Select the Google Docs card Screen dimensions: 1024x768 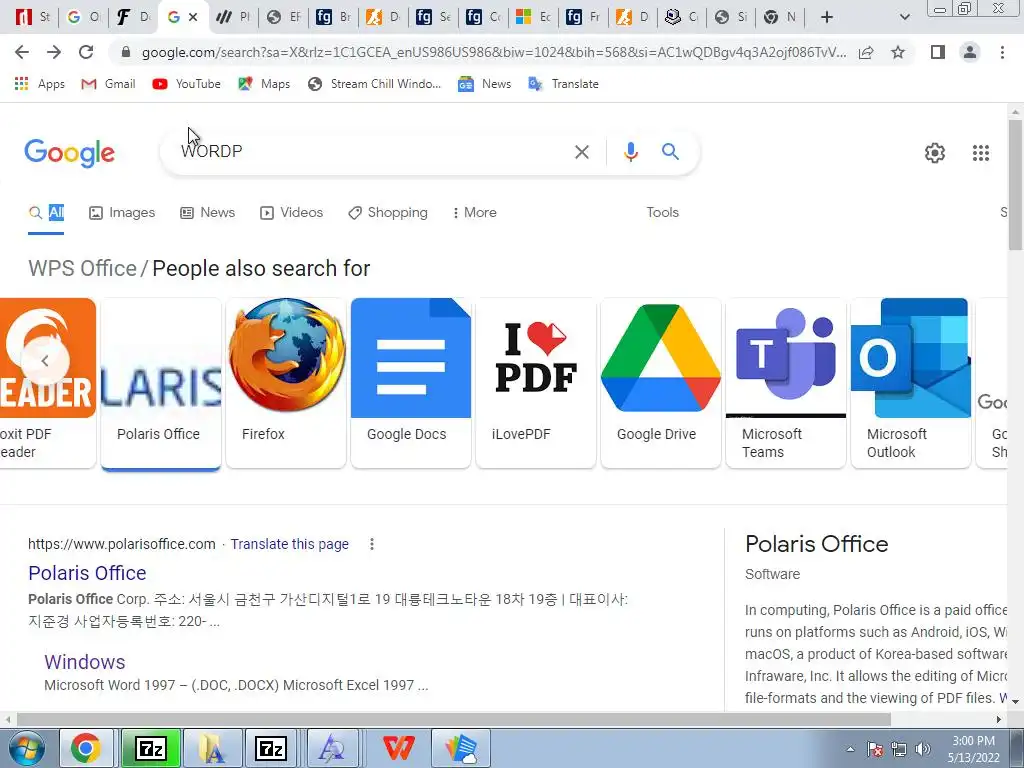411,383
